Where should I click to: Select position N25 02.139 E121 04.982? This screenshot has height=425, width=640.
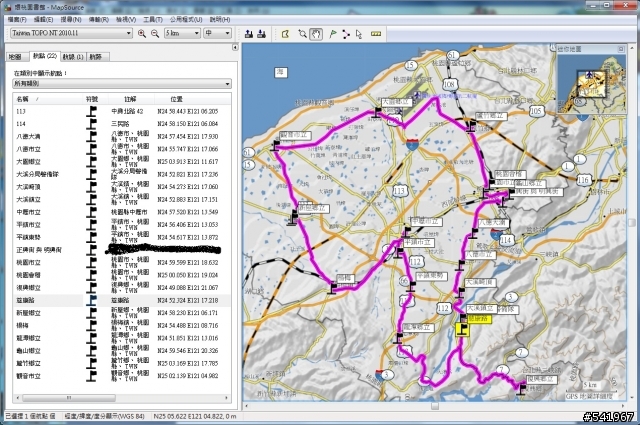pyautogui.click(x=188, y=376)
